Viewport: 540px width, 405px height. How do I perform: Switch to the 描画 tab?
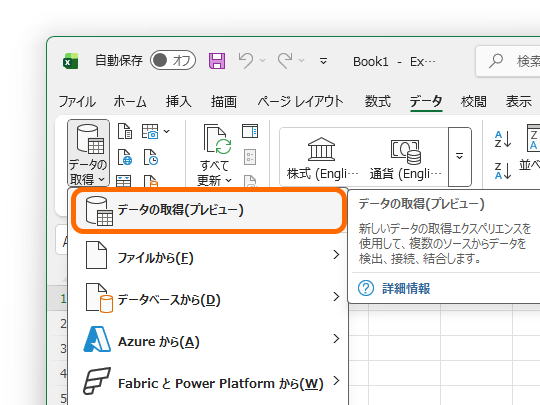(x=224, y=102)
